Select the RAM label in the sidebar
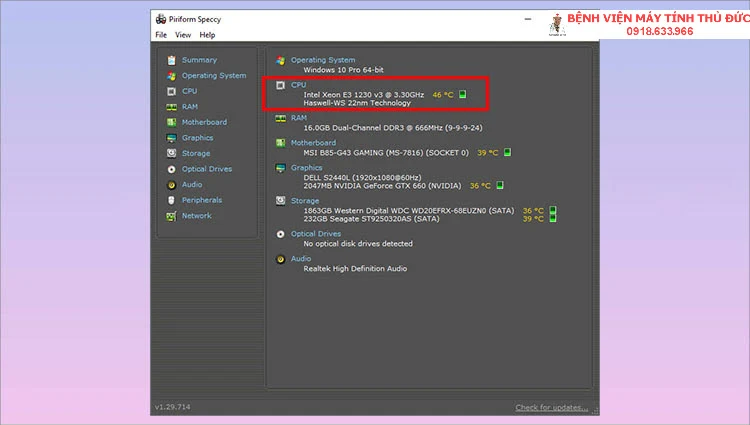 coord(190,107)
